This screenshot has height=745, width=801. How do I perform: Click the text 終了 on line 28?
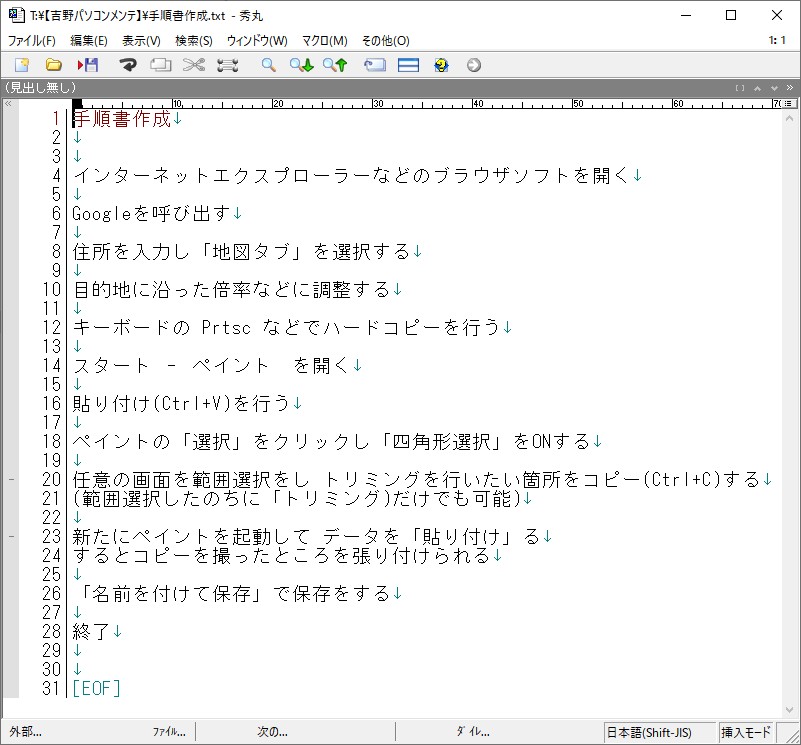click(92, 632)
